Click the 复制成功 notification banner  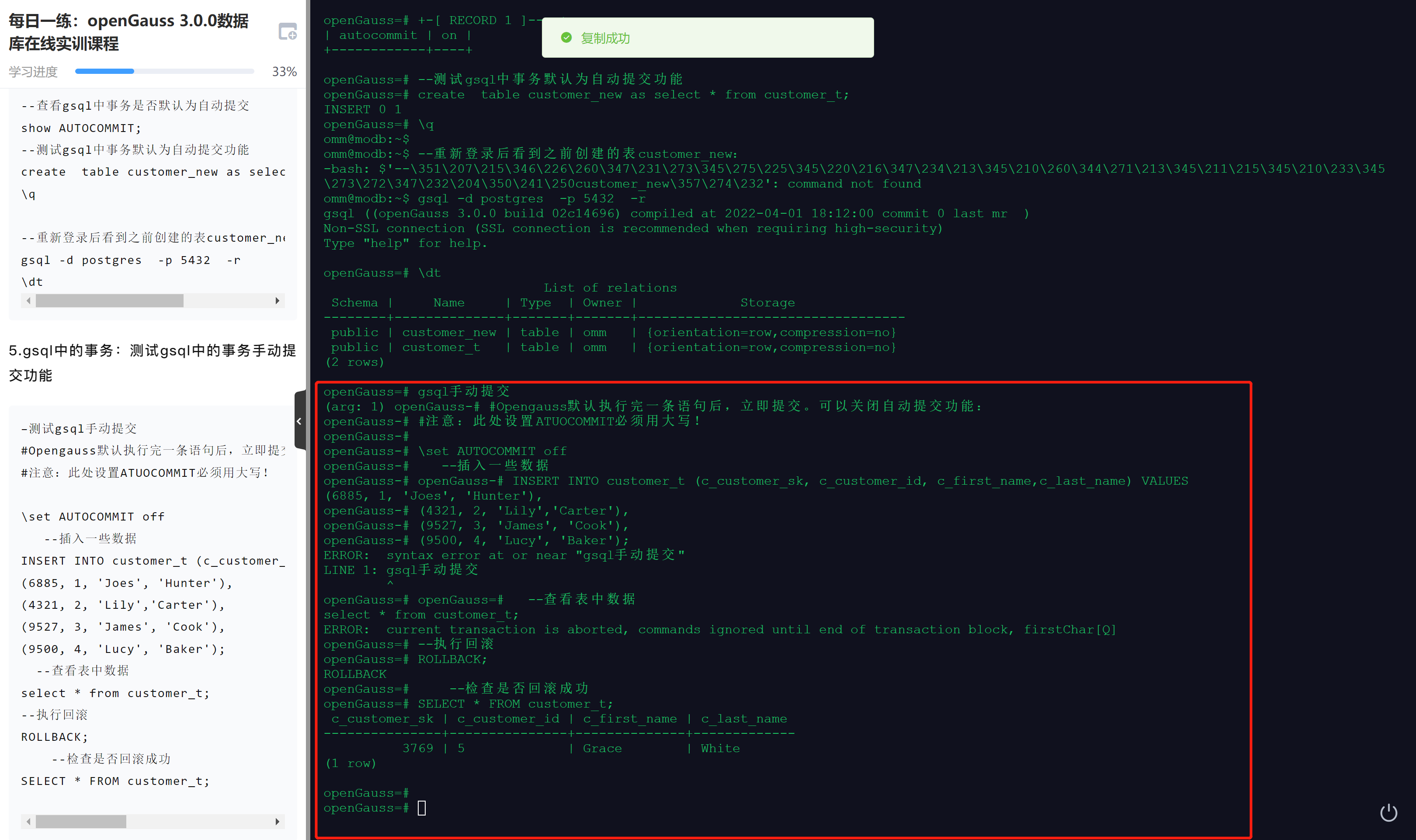707,38
